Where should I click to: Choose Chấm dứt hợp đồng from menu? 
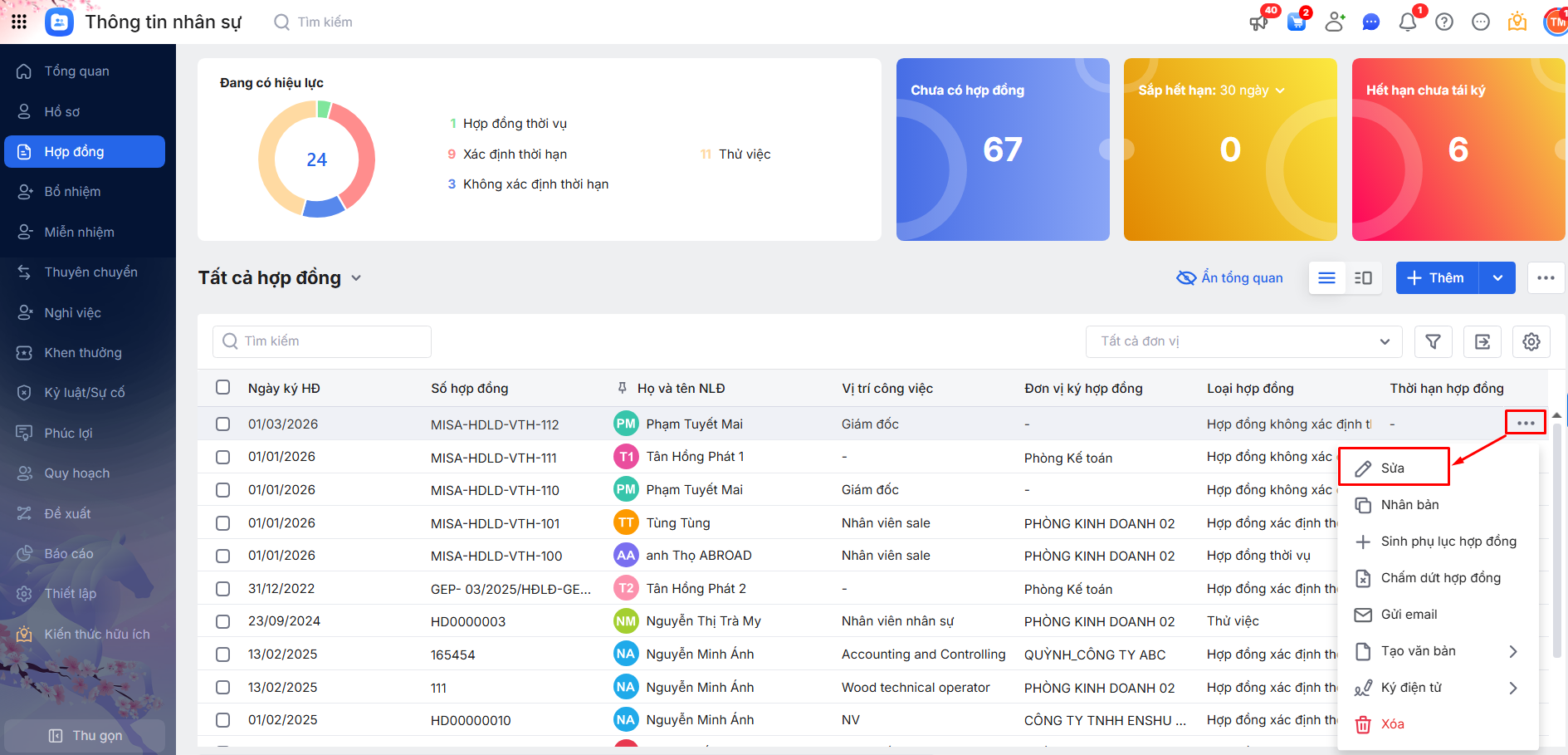[1440, 578]
